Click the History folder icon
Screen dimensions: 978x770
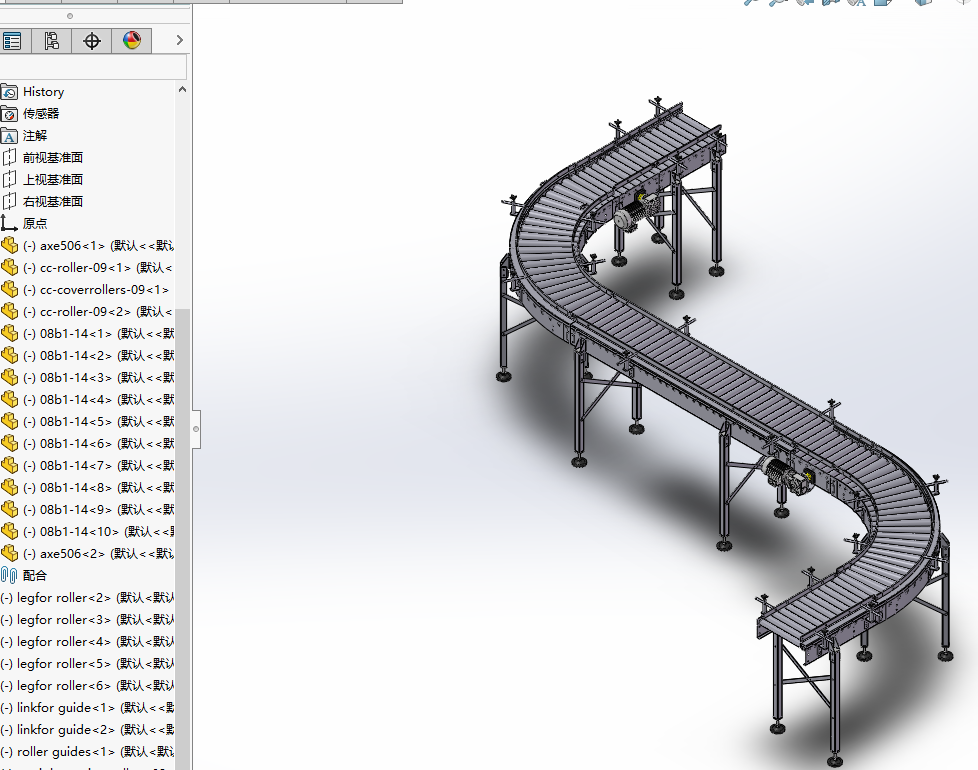point(9,92)
